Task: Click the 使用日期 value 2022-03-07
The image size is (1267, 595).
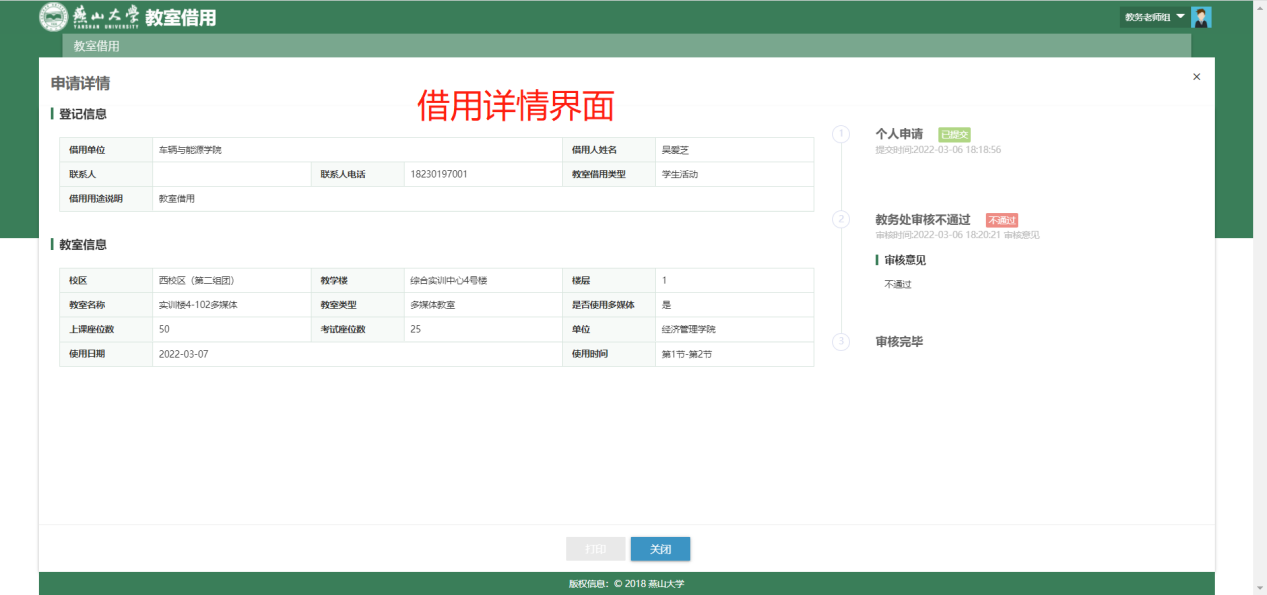Action: (184, 354)
